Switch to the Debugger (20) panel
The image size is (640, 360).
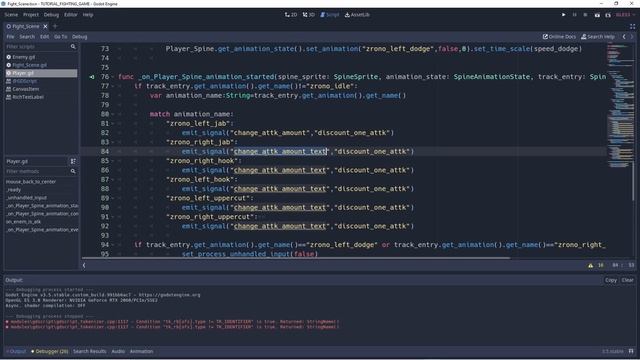pos(50,351)
